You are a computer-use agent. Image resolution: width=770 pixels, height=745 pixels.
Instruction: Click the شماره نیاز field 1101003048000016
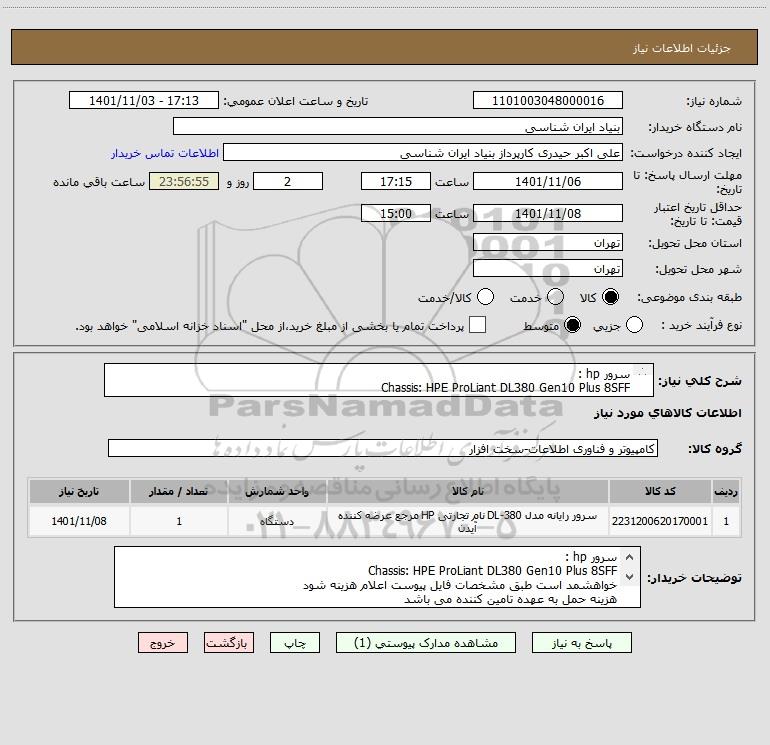548,101
